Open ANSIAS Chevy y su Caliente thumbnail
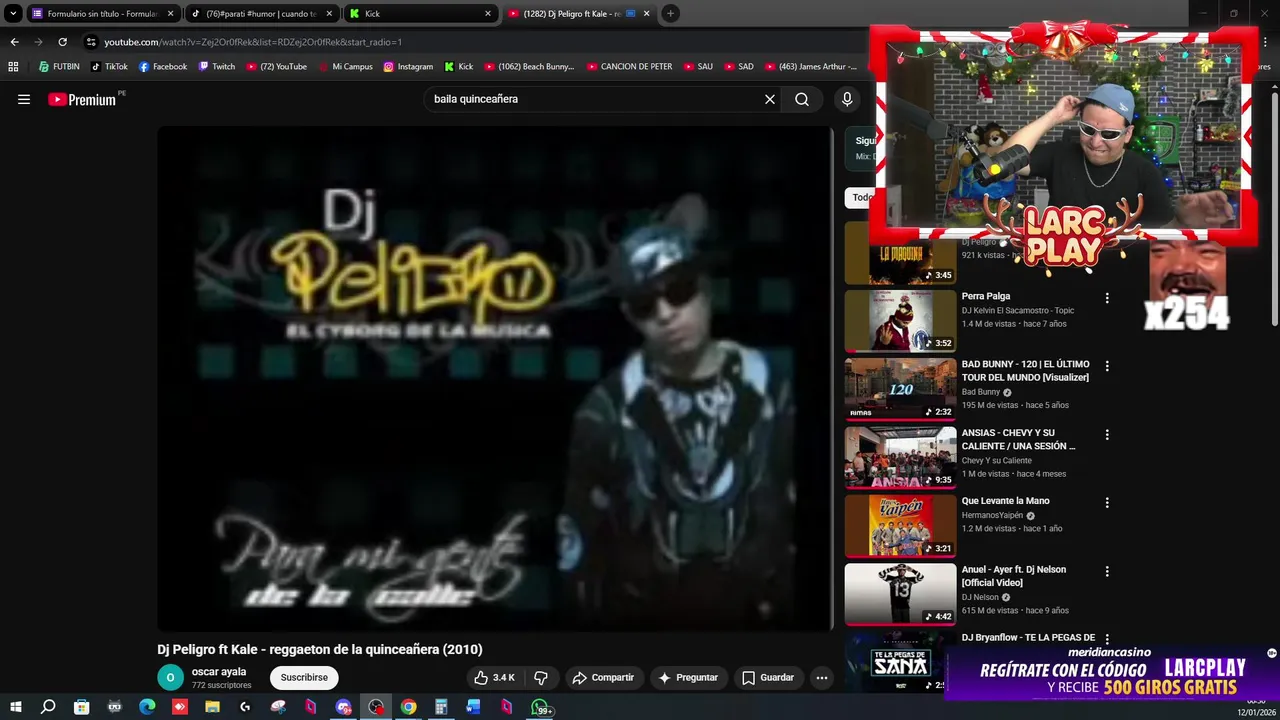This screenshot has height=720, width=1280. (x=900, y=458)
